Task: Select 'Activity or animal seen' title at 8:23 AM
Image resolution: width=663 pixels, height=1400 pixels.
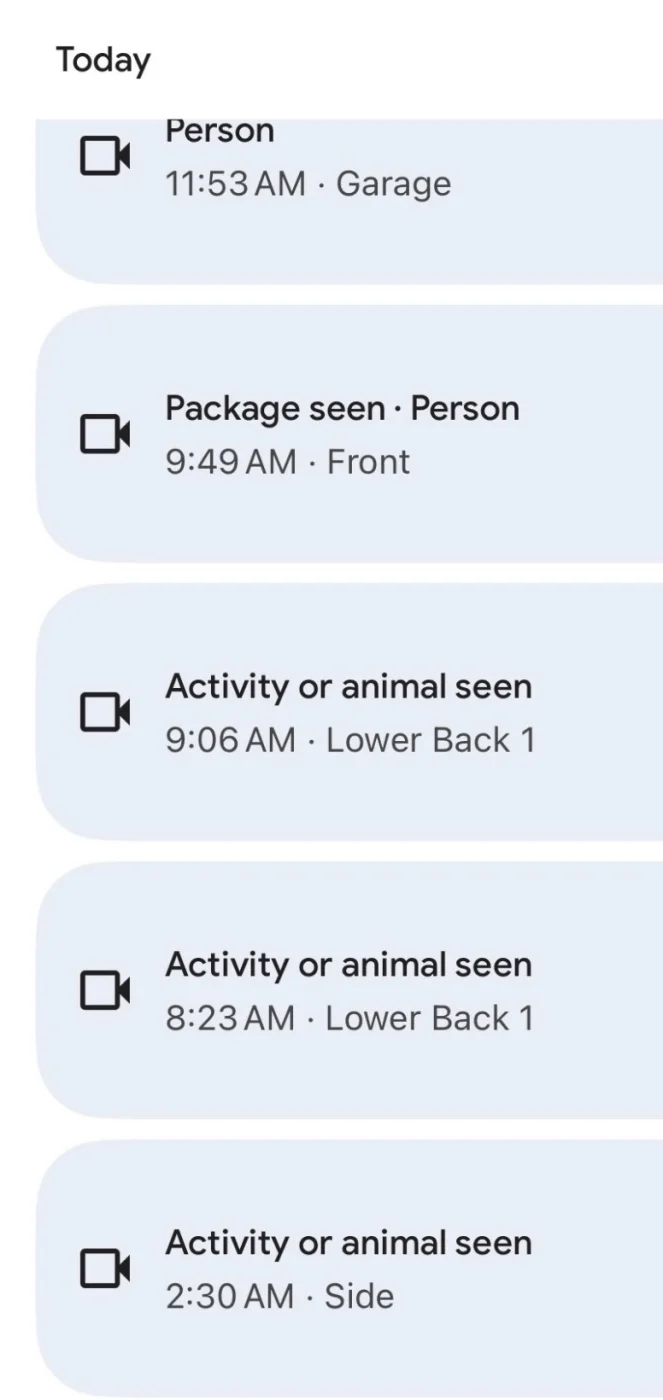Action: click(348, 965)
